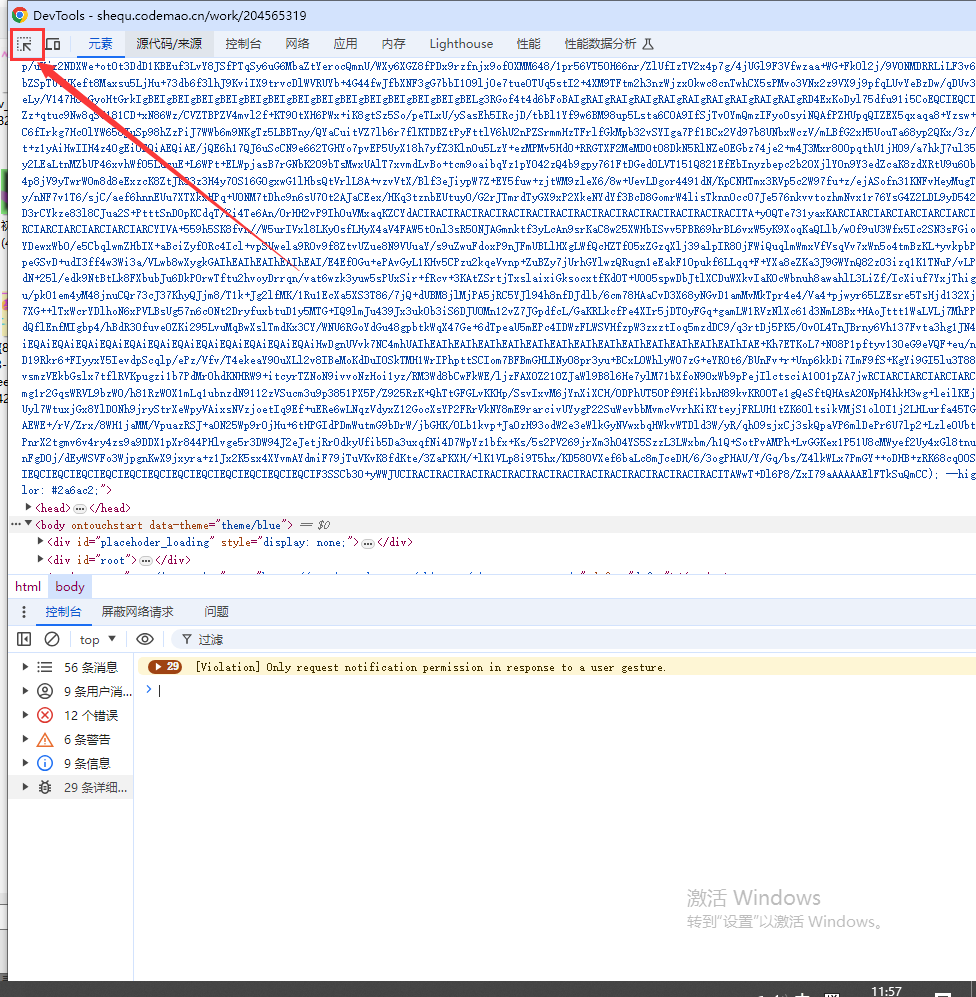
Task: Select the warning triangle icon
Action: 45,739
